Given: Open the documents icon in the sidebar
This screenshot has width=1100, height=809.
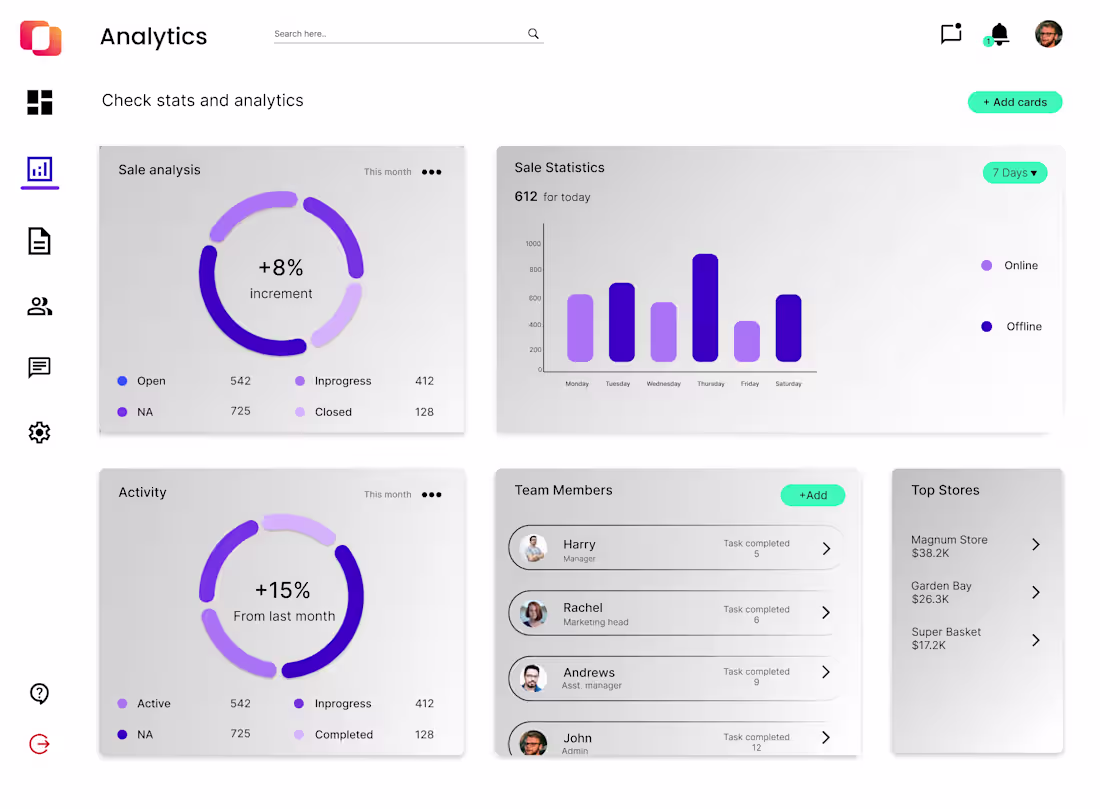Looking at the screenshot, I should click(40, 240).
